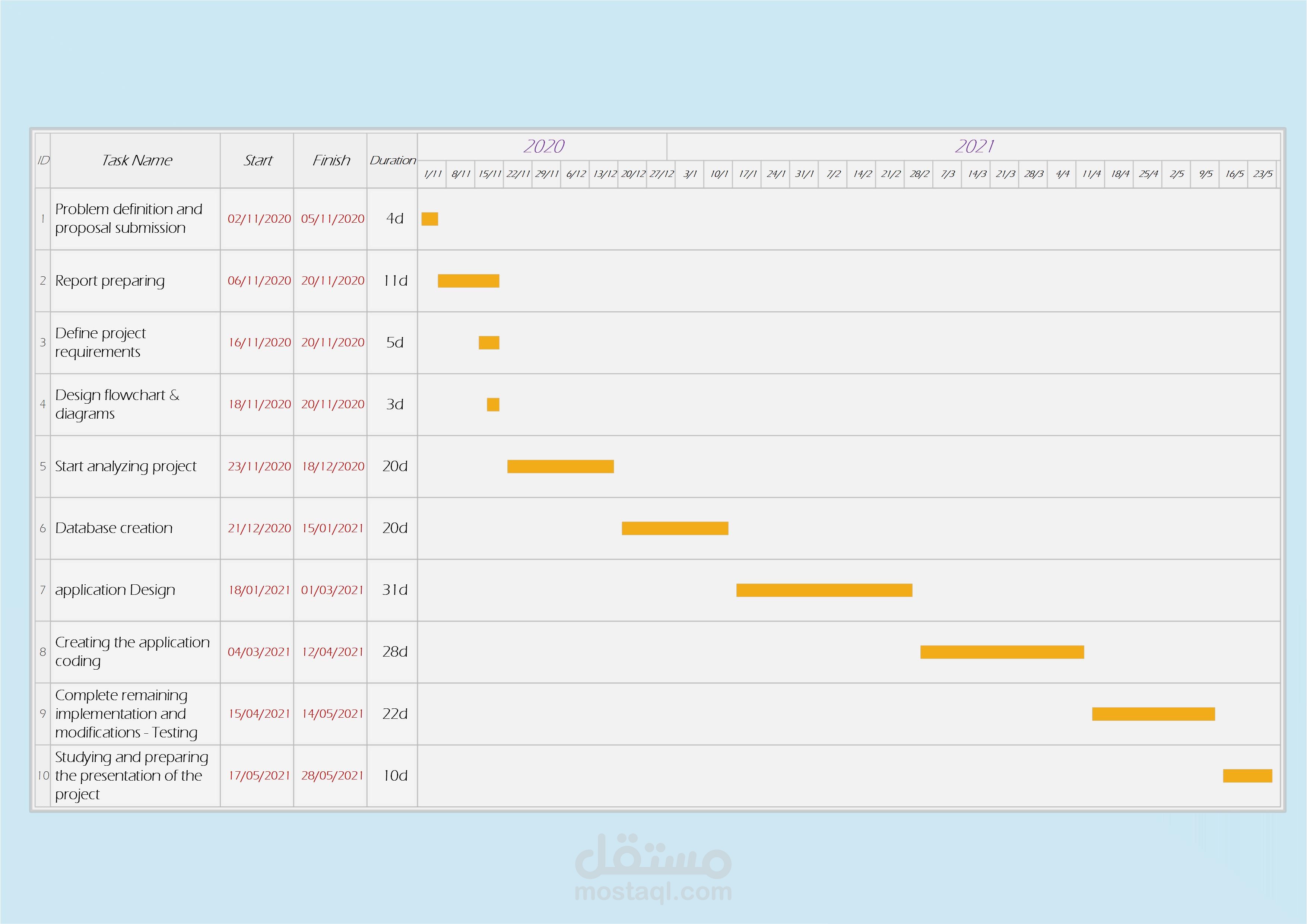This screenshot has height=924, width=1307.
Task: Click the Problem definition gantt bar
Action: 430,219
